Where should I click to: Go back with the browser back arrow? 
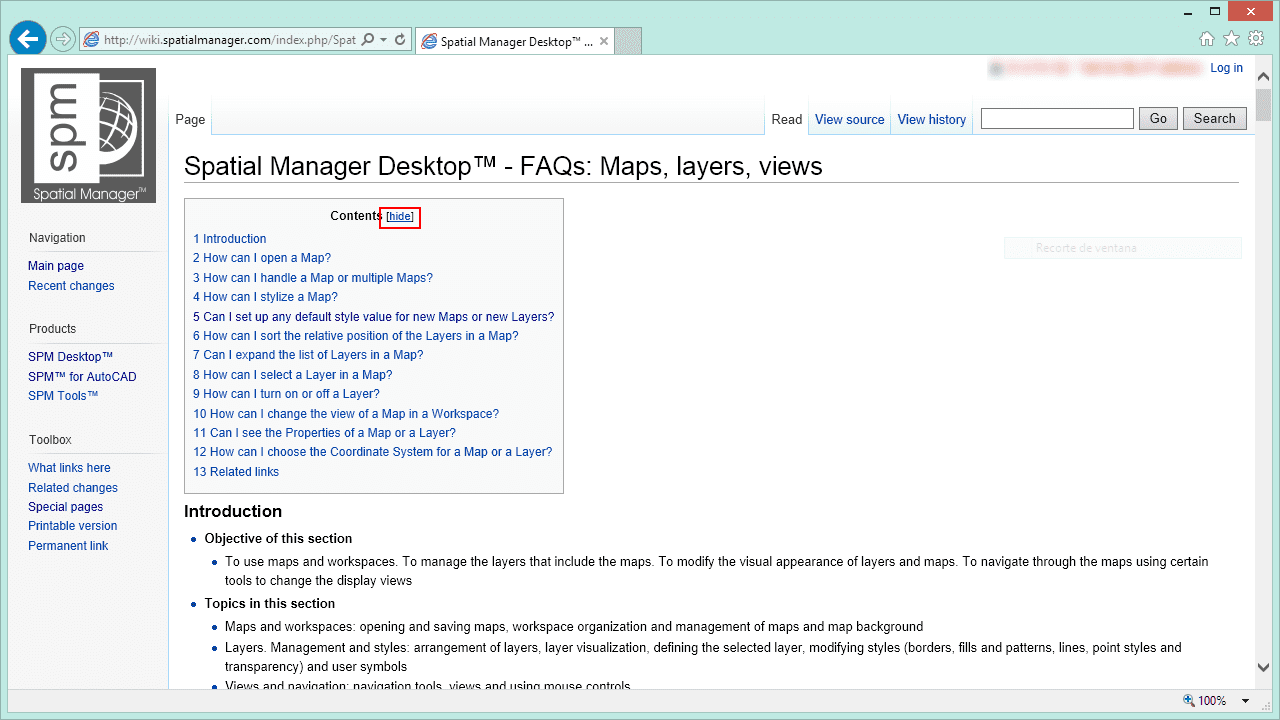(x=28, y=39)
